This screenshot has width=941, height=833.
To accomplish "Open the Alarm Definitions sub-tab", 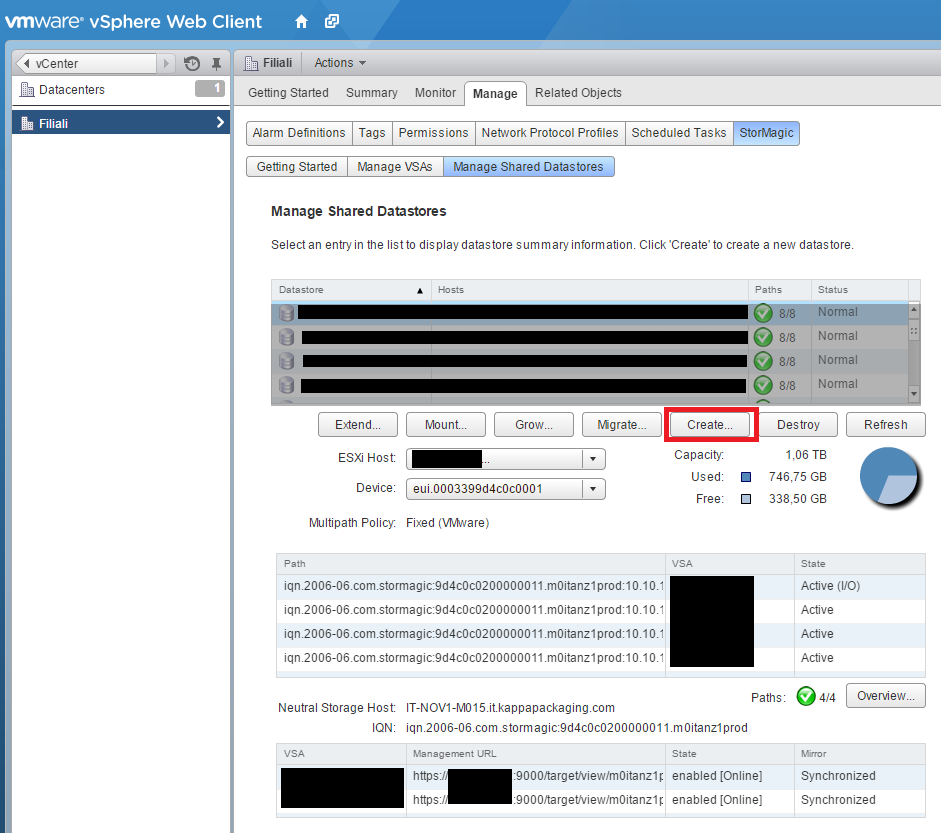I will 299,133.
